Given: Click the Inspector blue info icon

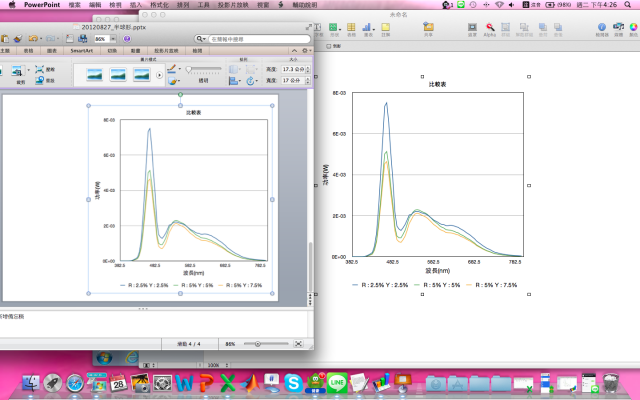Looking at the screenshot, I should coord(602,27).
